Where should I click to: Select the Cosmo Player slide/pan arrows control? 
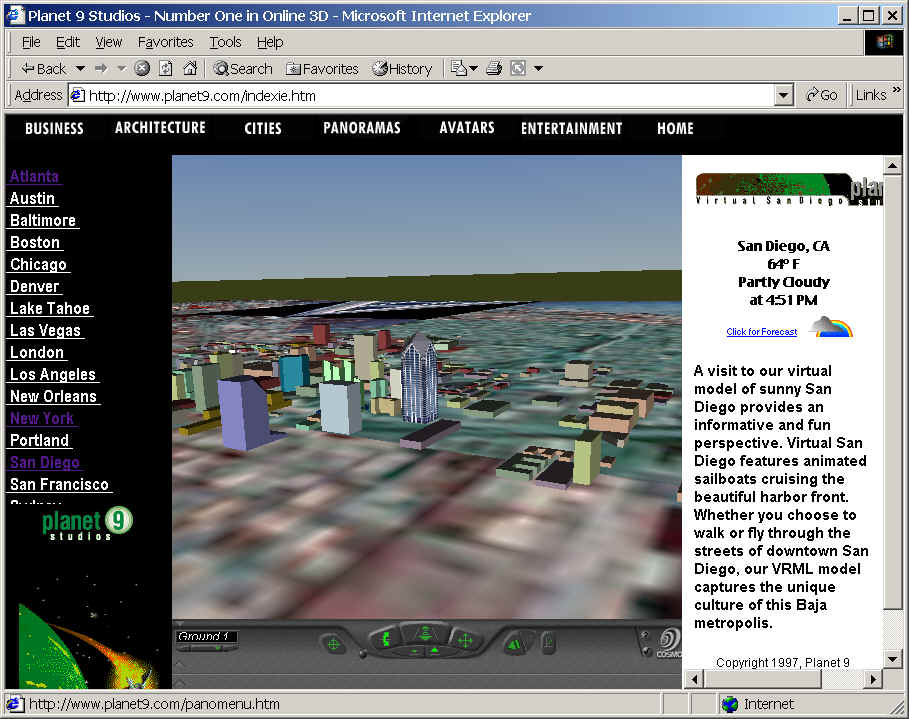(x=464, y=640)
